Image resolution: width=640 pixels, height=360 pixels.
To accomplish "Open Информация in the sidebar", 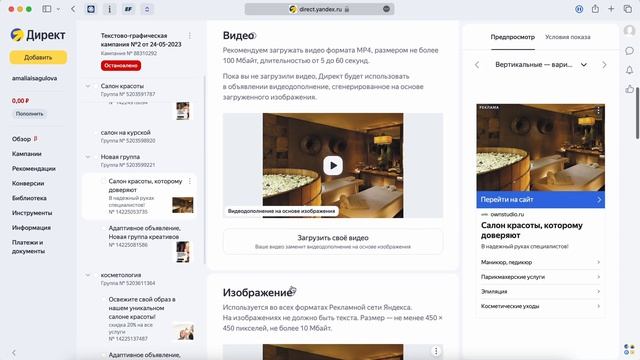I will tap(31, 227).
